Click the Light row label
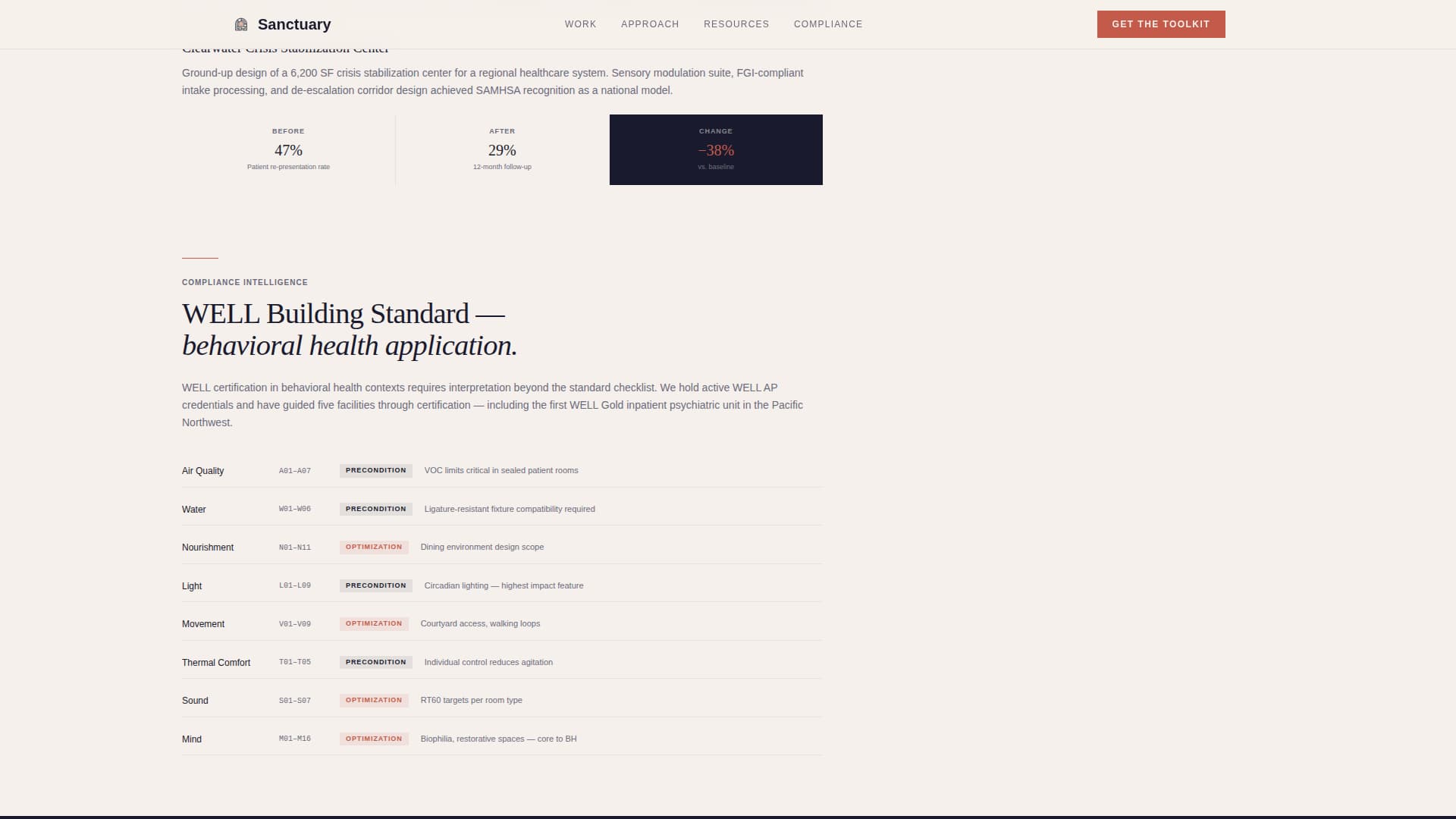The width and height of the screenshot is (1456, 819). pos(192,586)
